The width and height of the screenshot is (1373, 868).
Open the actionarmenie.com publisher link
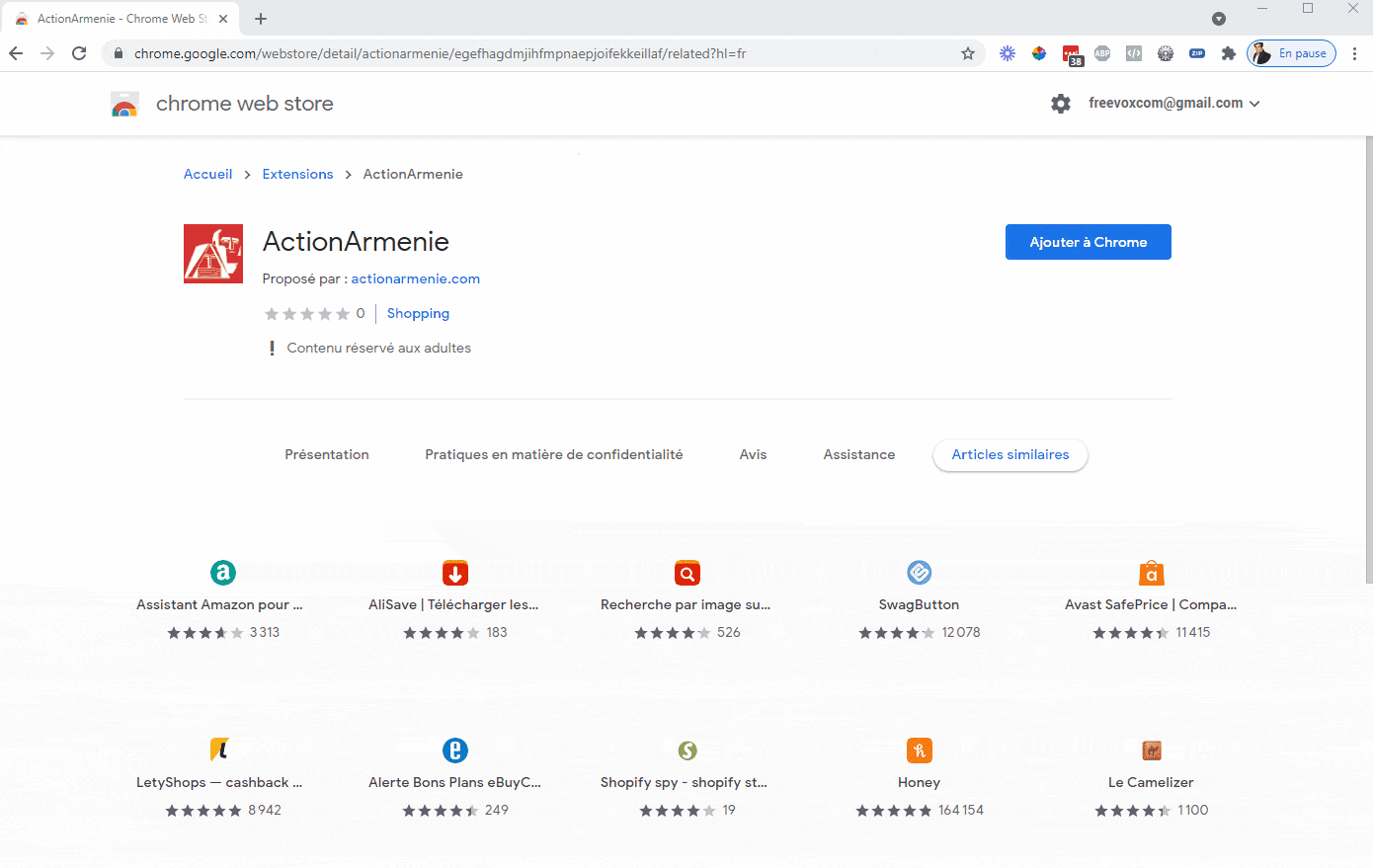[x=416, y=278]
